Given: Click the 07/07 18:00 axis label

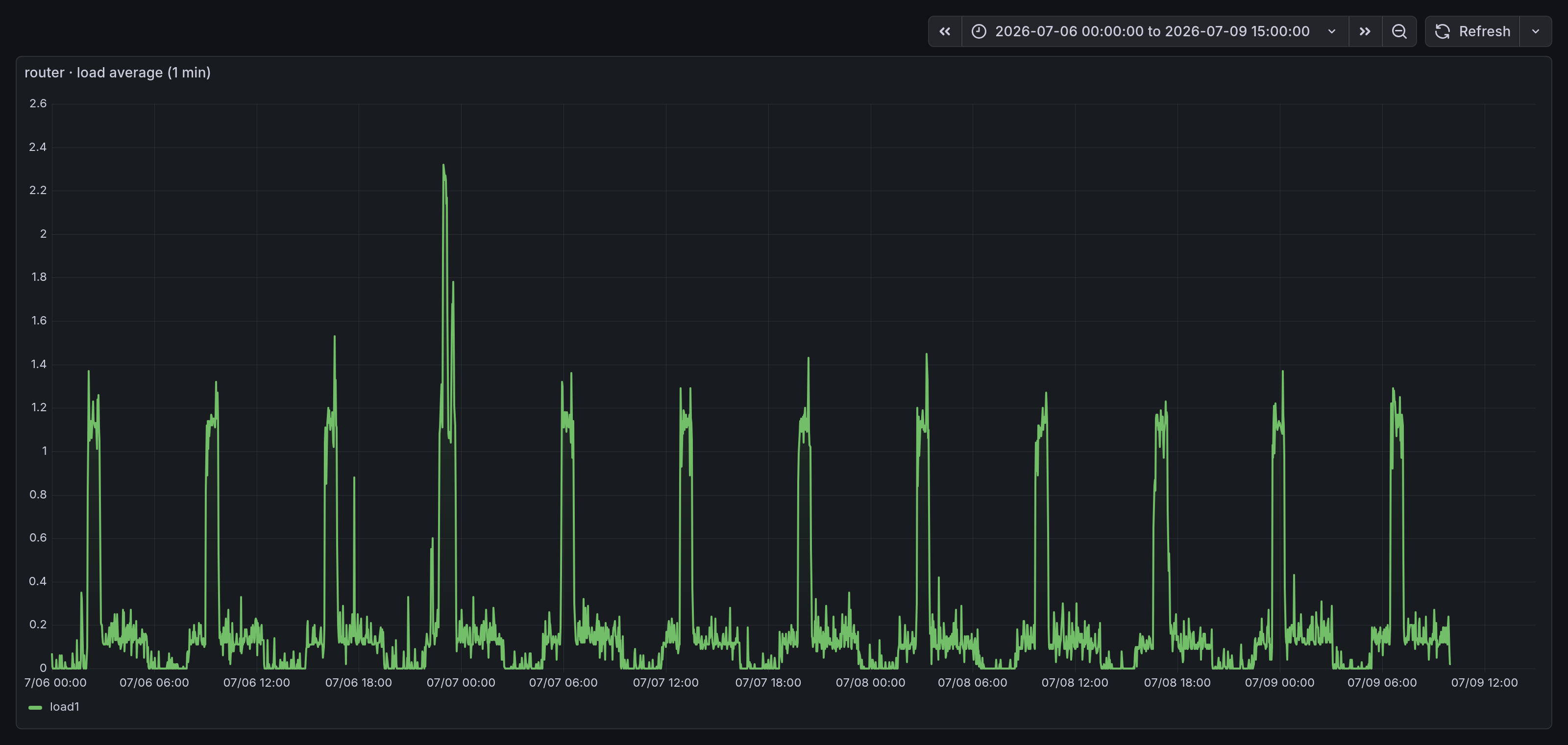Looking at the screenshot, I should [768, 683].
